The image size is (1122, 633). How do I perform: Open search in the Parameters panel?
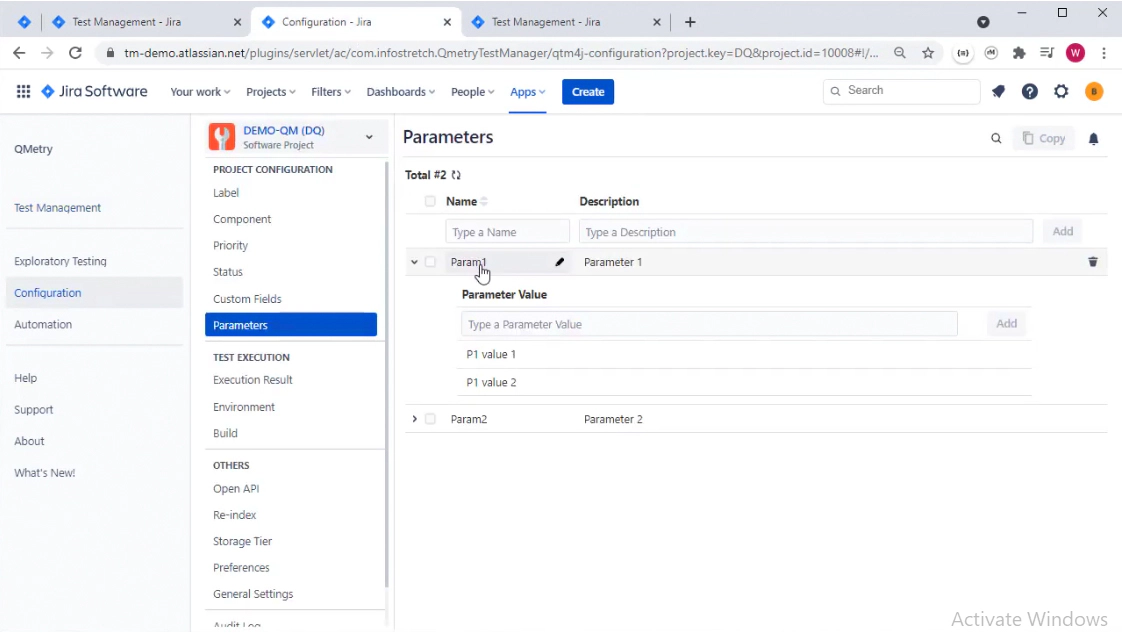click(x=995, y=138)
